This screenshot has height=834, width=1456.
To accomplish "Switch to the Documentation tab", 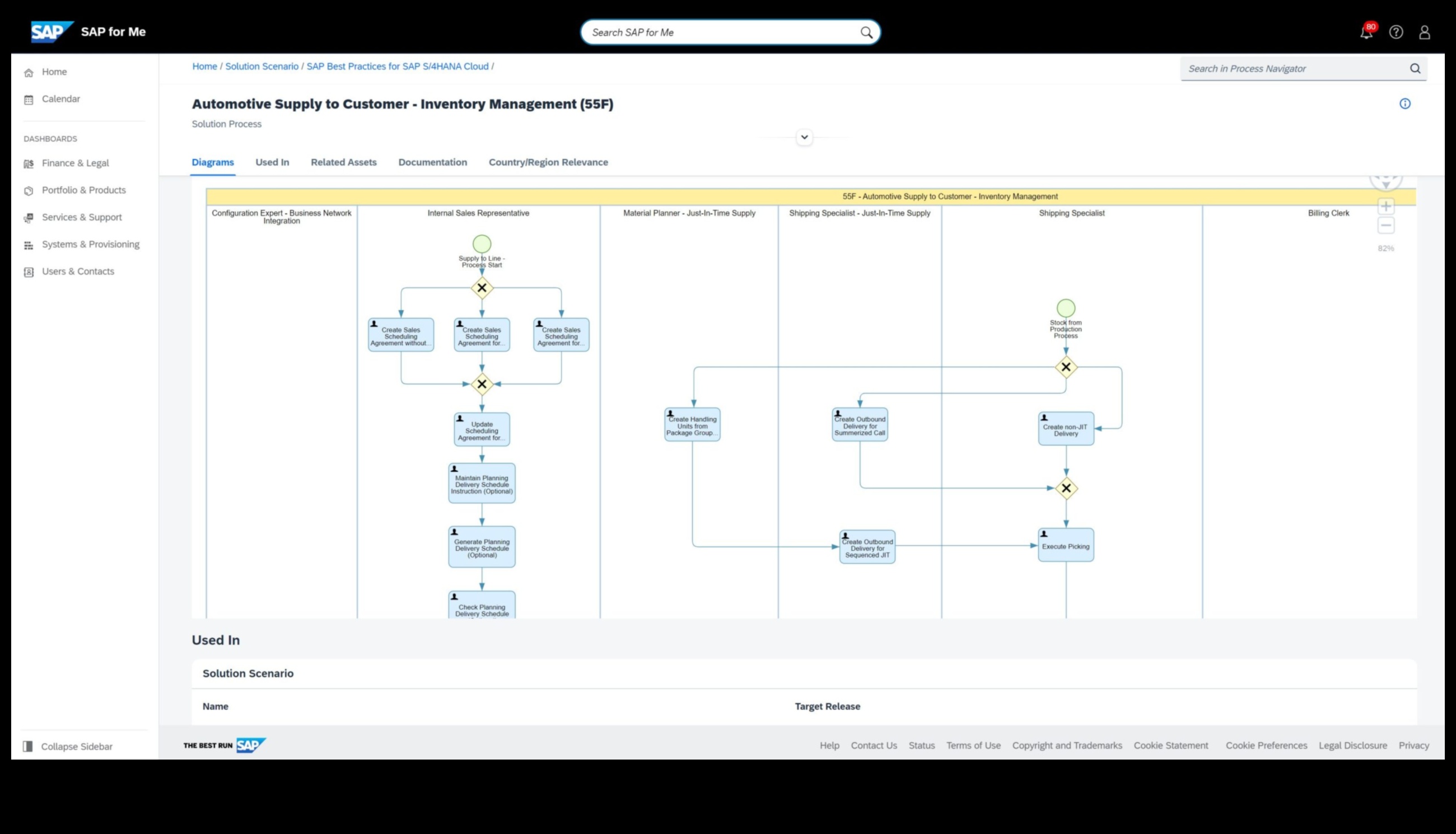I will pyautogui.click(x=433, y=162).
